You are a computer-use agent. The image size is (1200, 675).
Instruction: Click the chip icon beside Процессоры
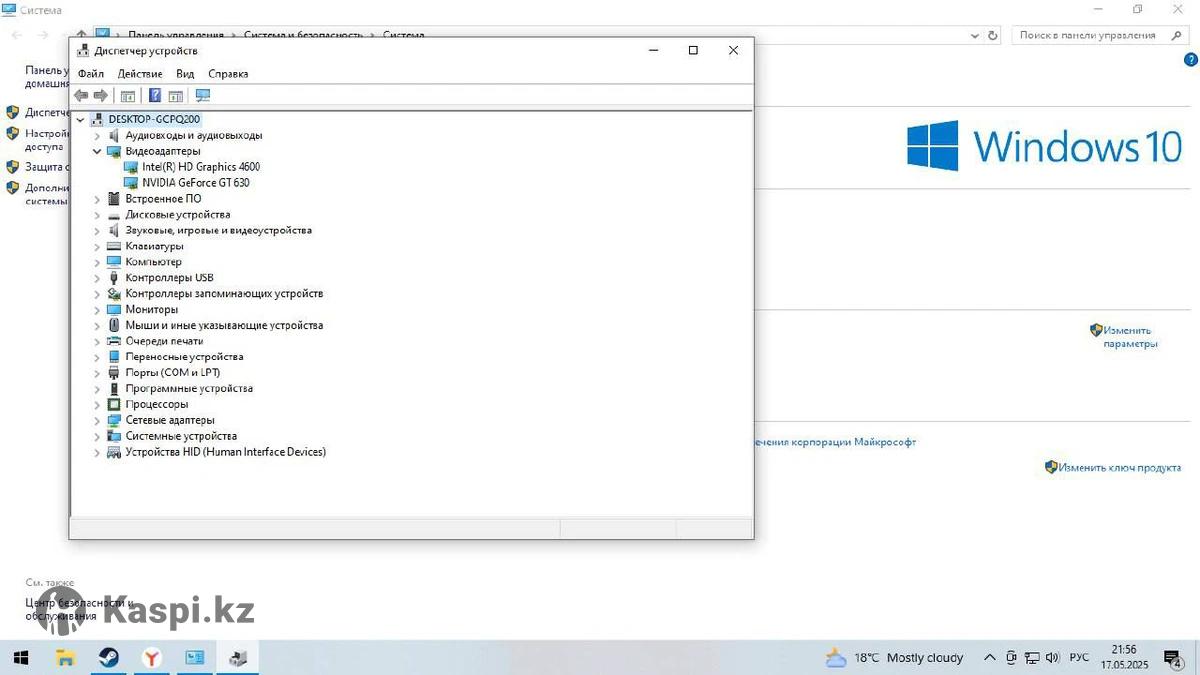click(114, 404)
